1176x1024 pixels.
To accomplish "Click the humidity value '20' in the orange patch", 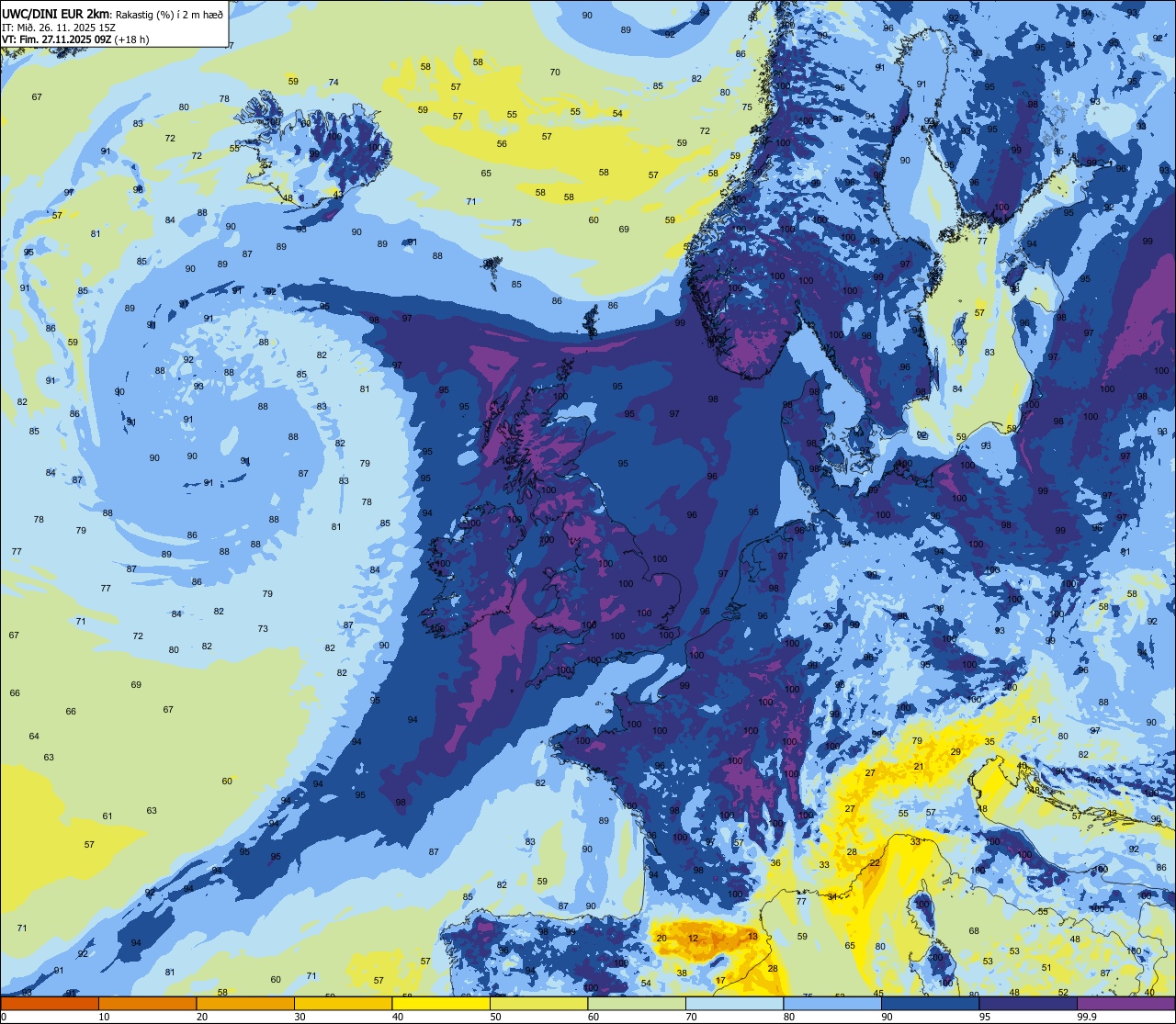I will [x=661, y=938].
